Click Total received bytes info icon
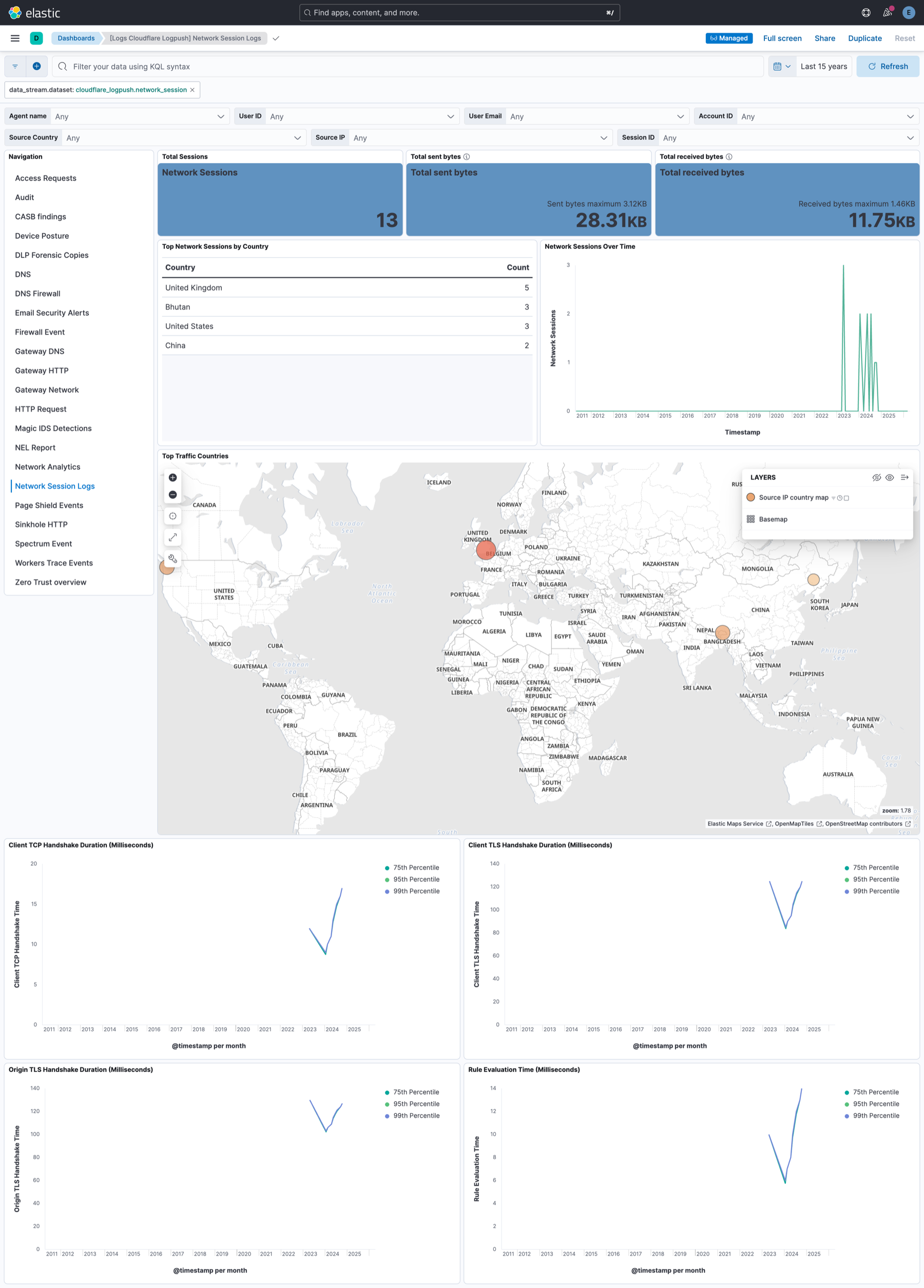The width and height of the screenshot is (924, 1288). (728, 157)
